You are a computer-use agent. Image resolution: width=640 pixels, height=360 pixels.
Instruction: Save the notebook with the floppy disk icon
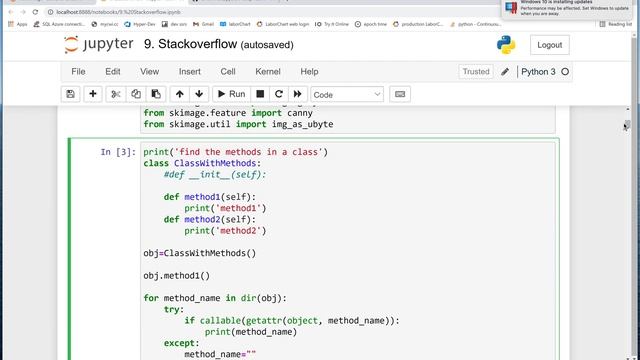71,94
